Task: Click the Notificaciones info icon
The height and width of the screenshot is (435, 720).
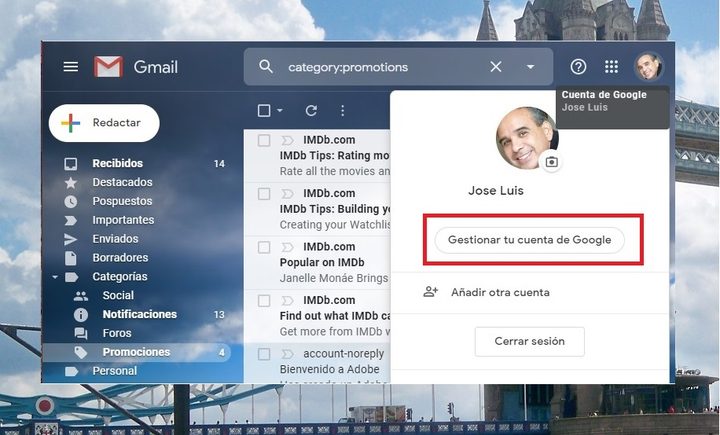Action: 81,315
